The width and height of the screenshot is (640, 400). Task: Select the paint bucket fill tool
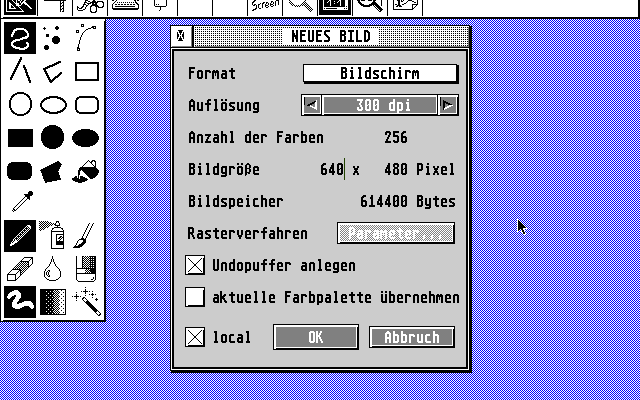click(x=87, y=169)
